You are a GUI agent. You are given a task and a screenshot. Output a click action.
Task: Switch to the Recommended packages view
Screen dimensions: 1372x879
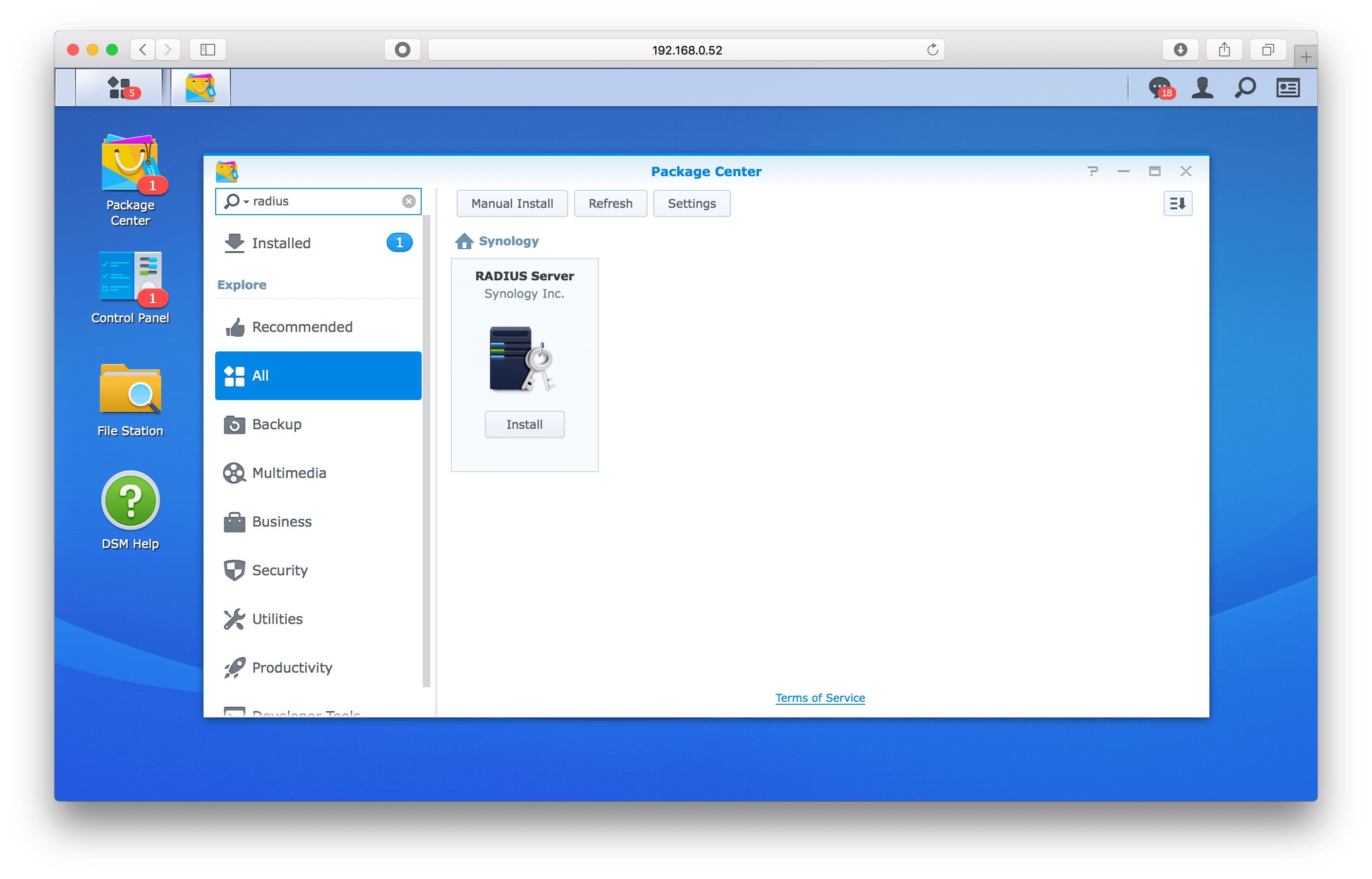tap(302, 327)
